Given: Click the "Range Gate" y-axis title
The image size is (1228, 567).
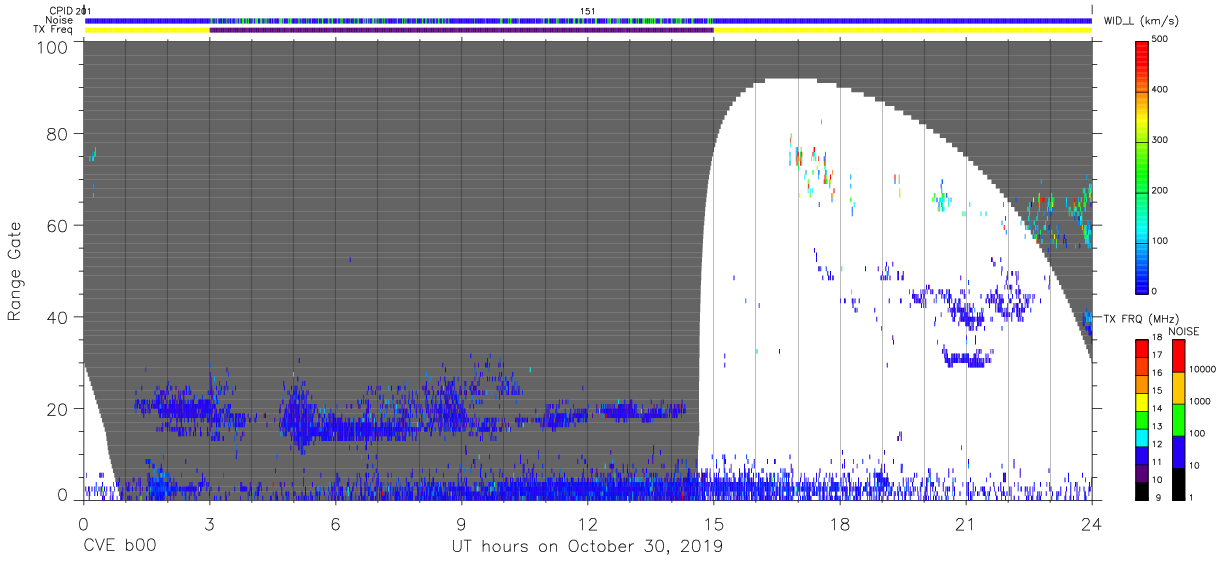Looking at the screenshot, I should [x=15, y=271].
